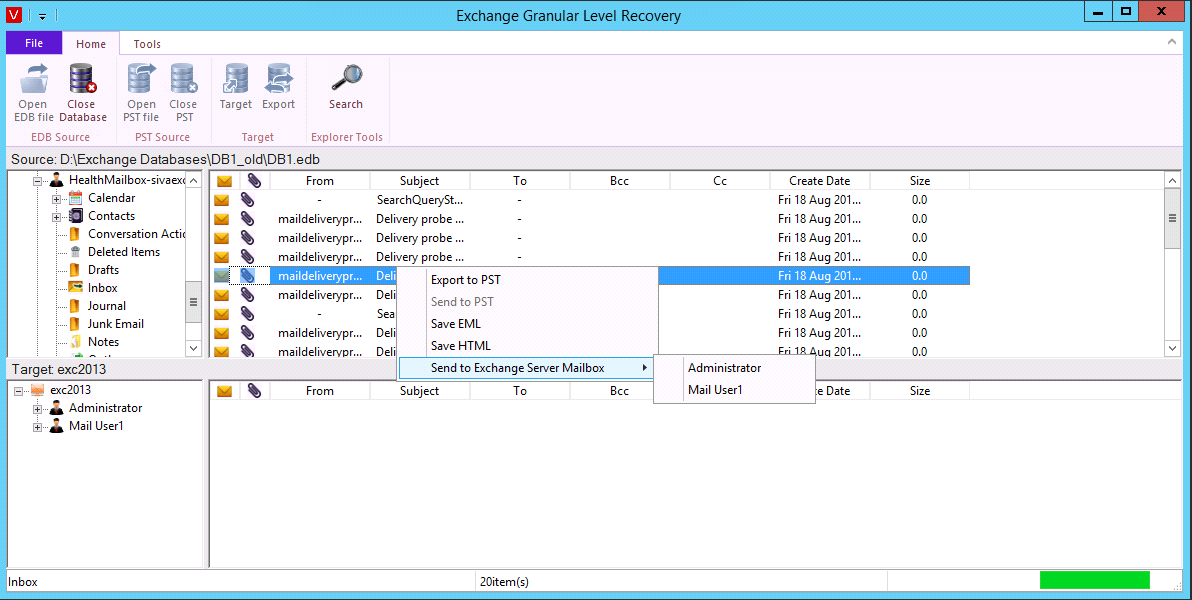
Task: Sort source list by From column
Action: click(x=320, y=181)
